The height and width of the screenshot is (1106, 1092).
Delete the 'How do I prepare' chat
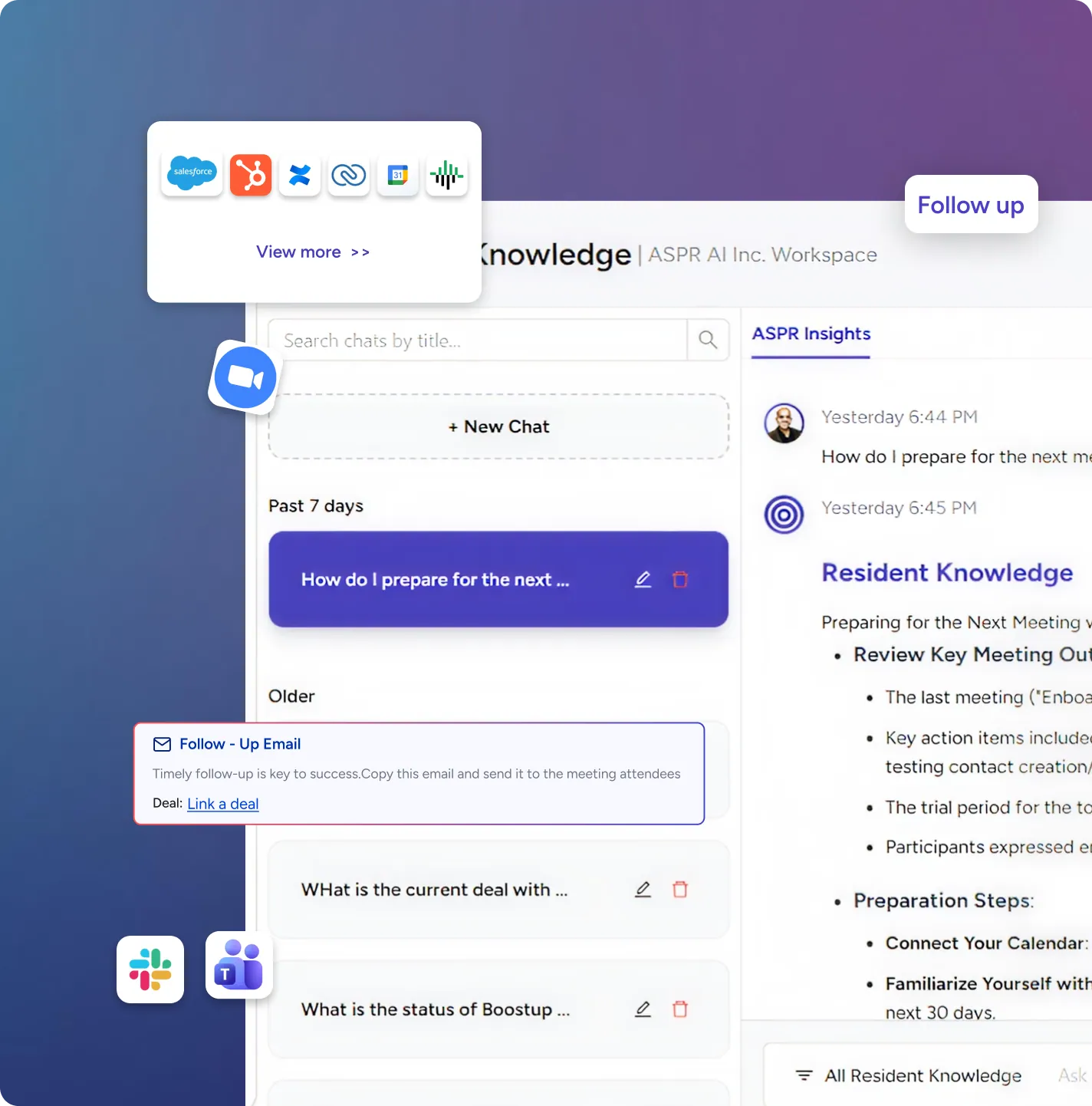[x=680, y=580]
